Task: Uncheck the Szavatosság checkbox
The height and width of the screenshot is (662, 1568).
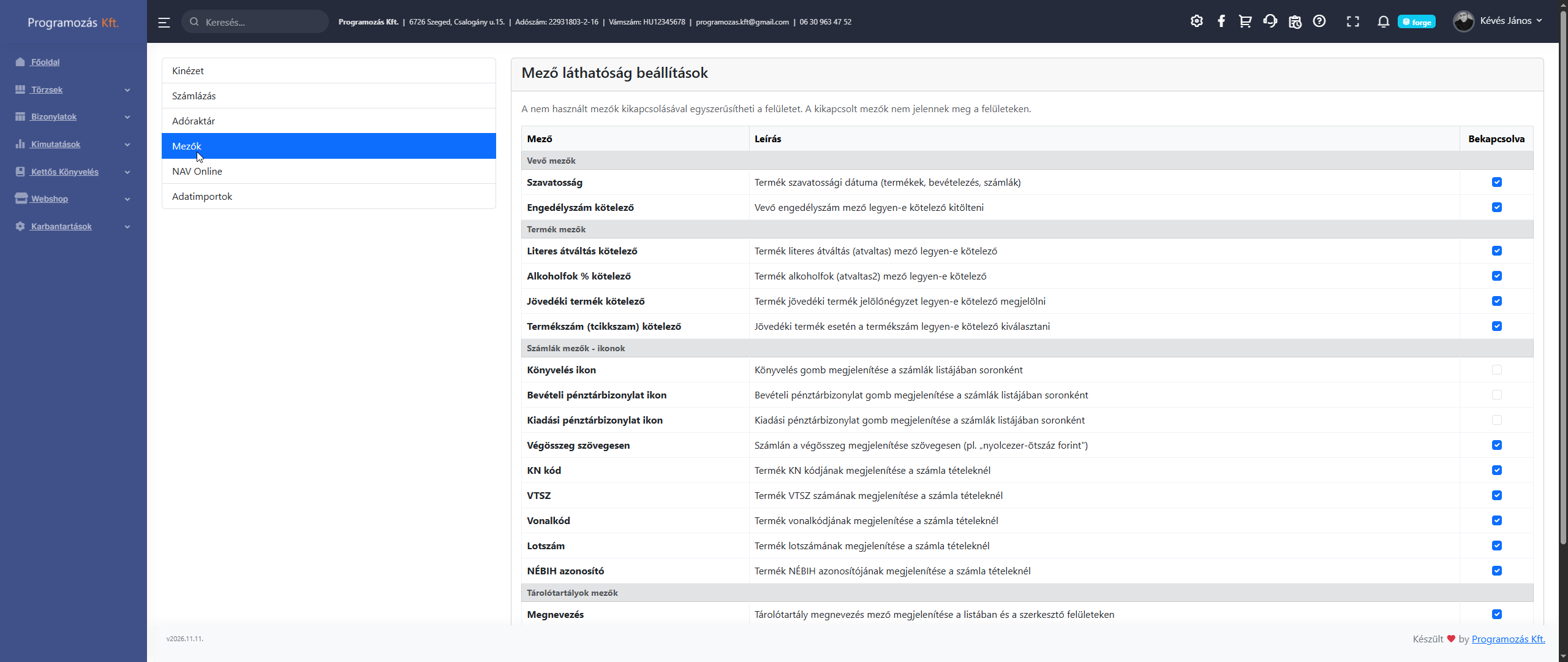Action: [x=1496, y=182]
